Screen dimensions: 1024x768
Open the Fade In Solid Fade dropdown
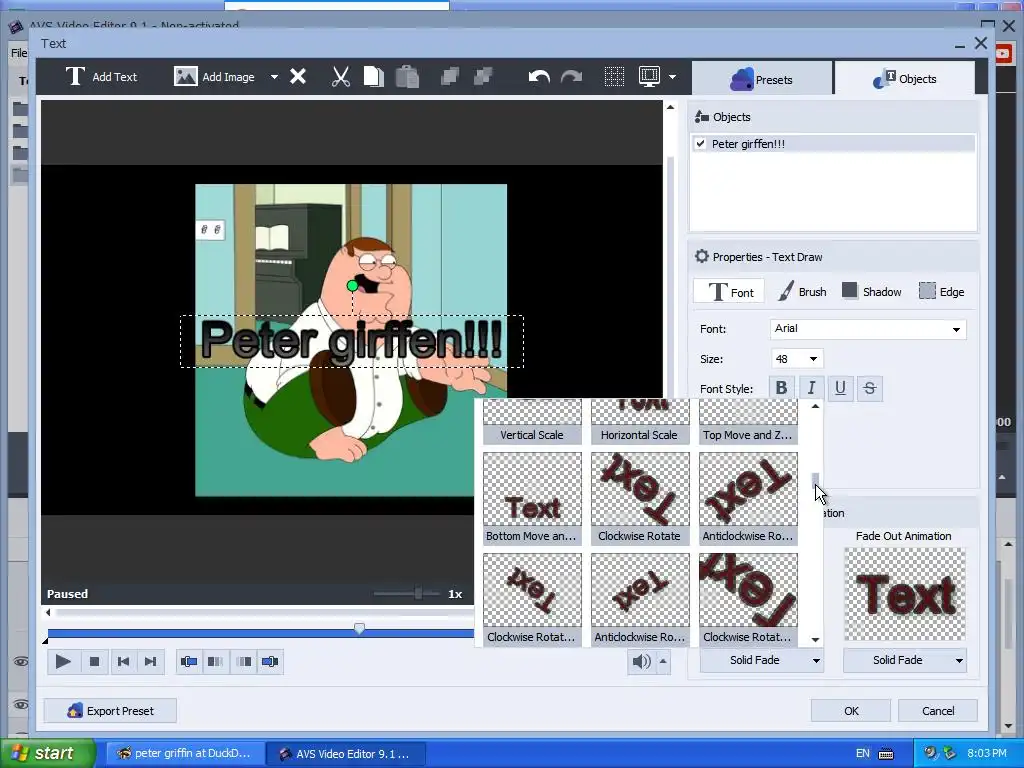coord(761,660)
